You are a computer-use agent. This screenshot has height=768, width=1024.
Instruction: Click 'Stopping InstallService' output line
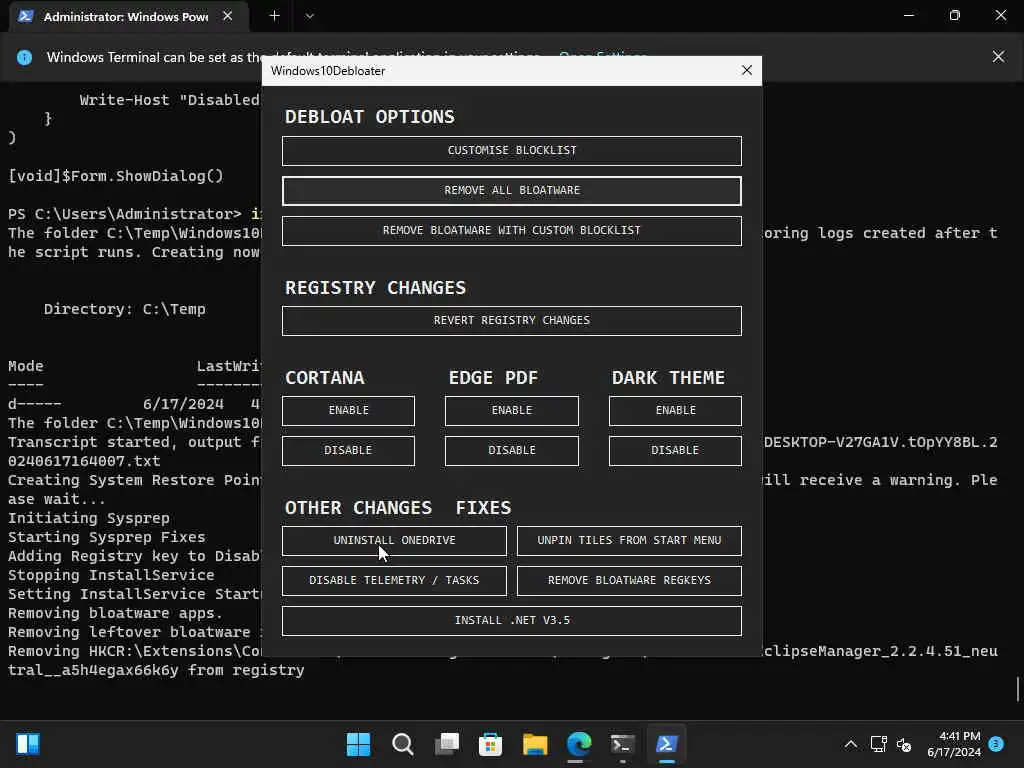pos(111,575)
